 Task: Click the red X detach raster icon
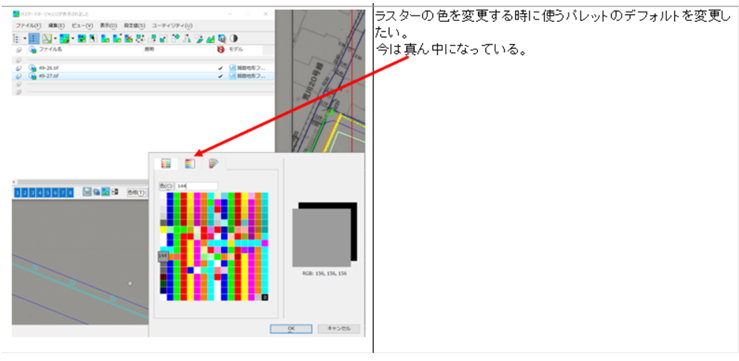point(128,38)
